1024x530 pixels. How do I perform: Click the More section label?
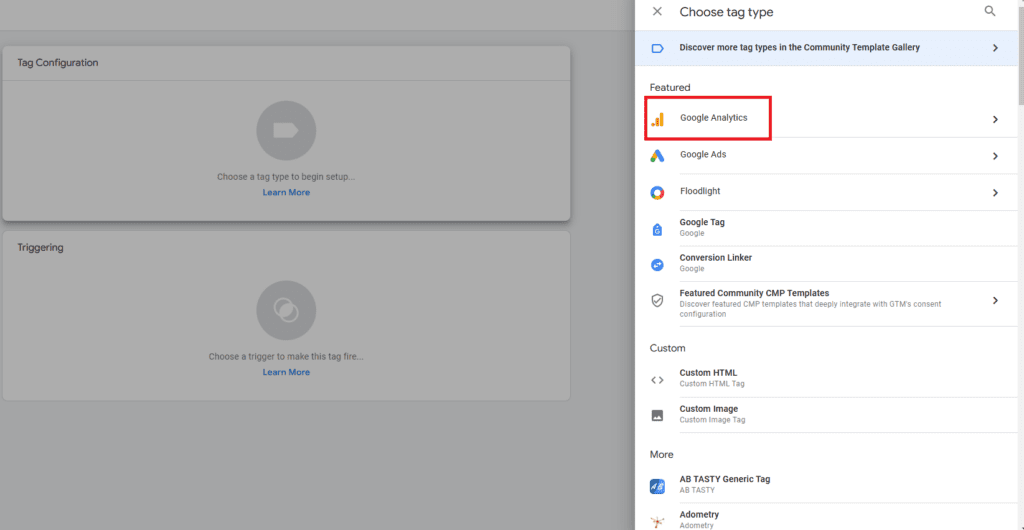coord(662,454)
